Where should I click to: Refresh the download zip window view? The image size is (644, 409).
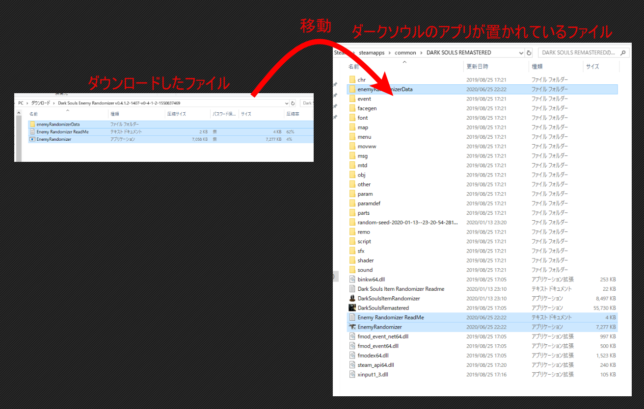(x=293, y=103)
